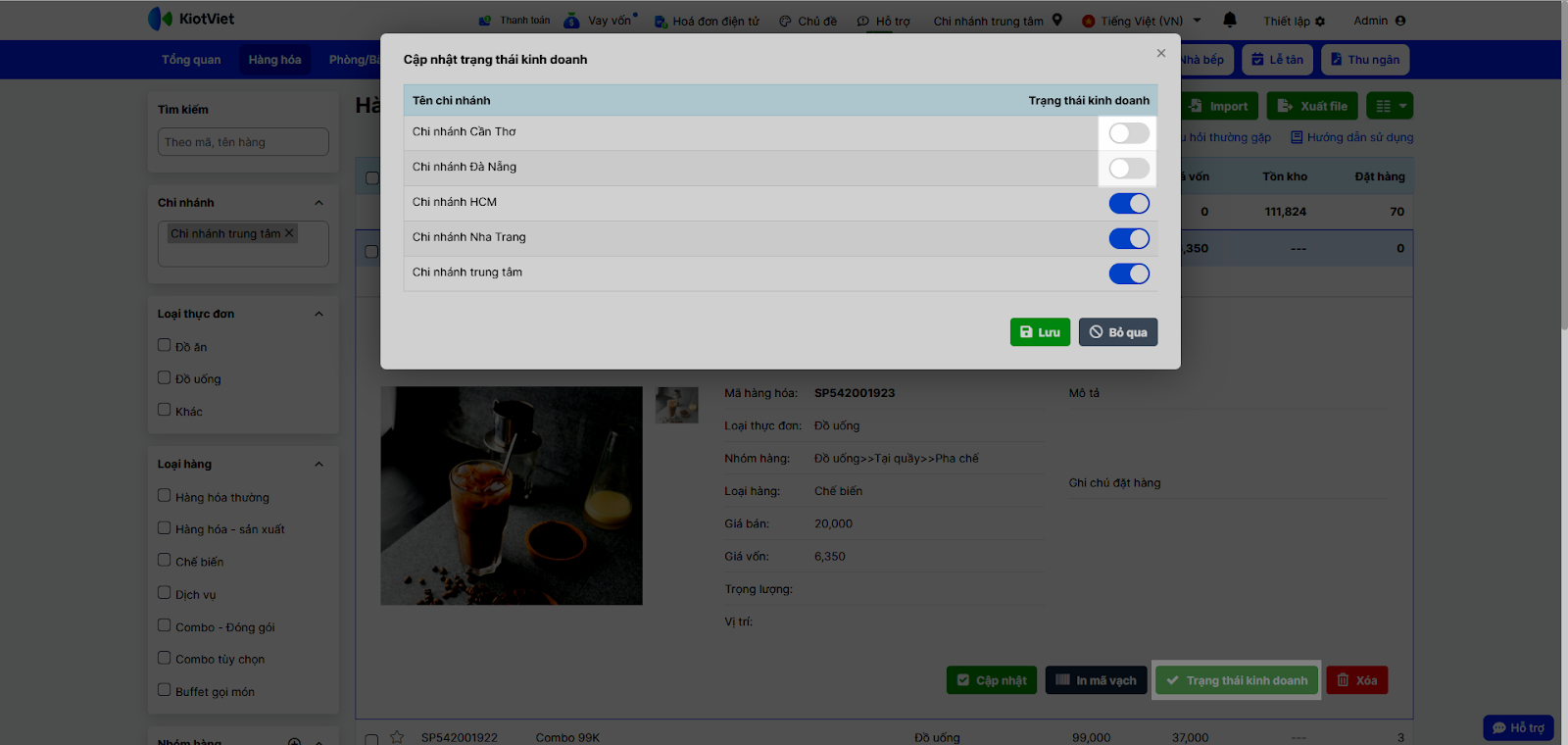Viewport: 1568px width, 745px height.
Task: Check Chế biến product type
Action: 165,561
